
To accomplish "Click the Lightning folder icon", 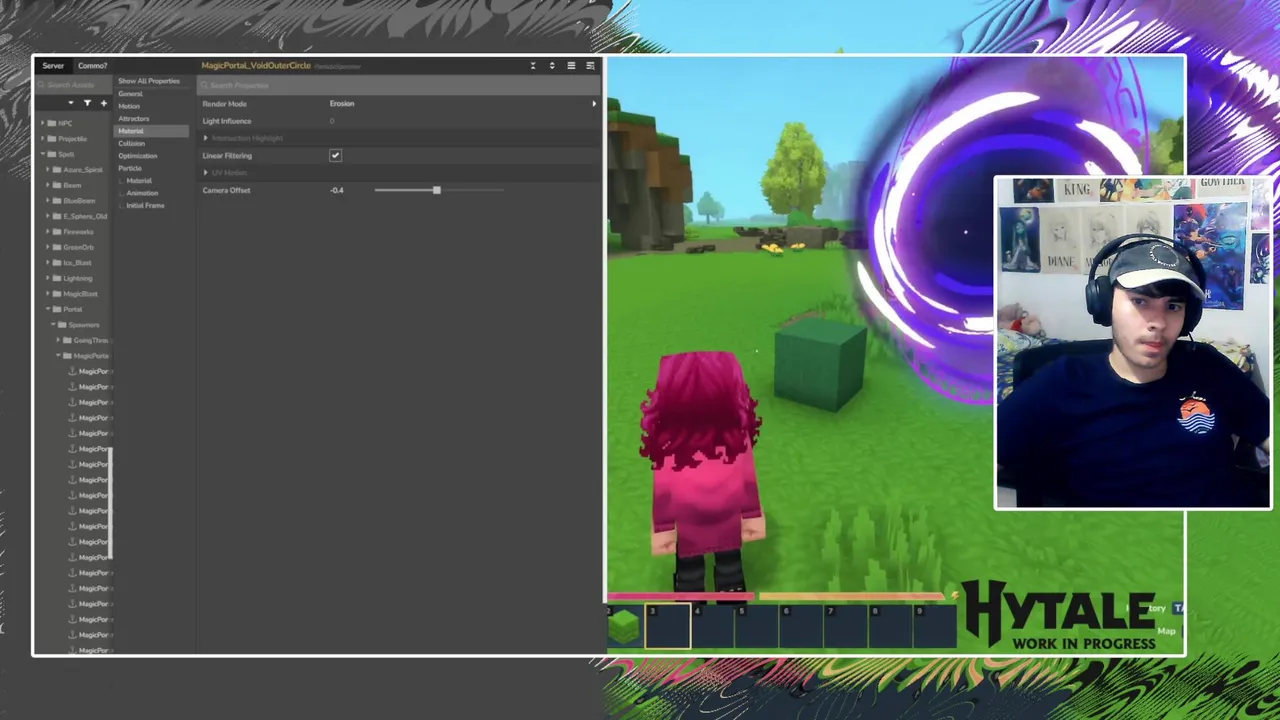I will pyautogui.click(x=57, y=278).
